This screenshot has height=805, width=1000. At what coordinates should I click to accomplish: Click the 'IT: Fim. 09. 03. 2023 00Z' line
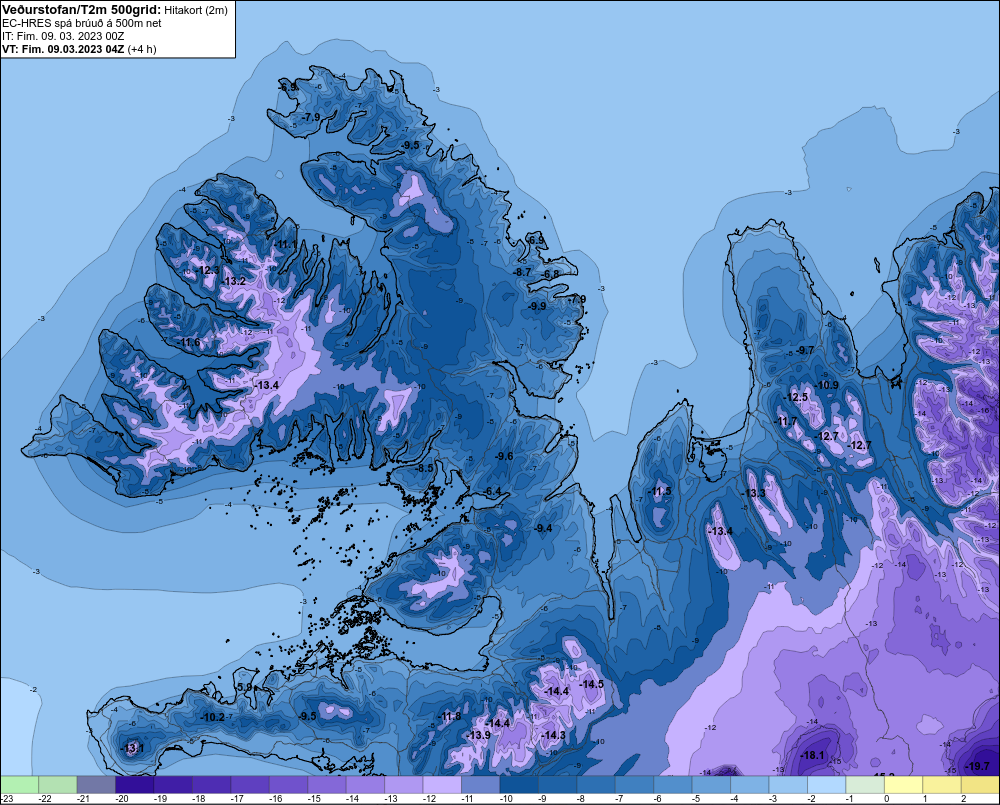click(x=63, y=36)
